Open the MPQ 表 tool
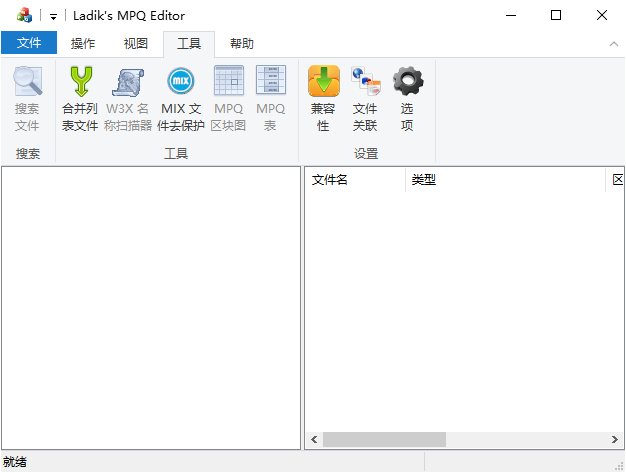 coord(271,99)
